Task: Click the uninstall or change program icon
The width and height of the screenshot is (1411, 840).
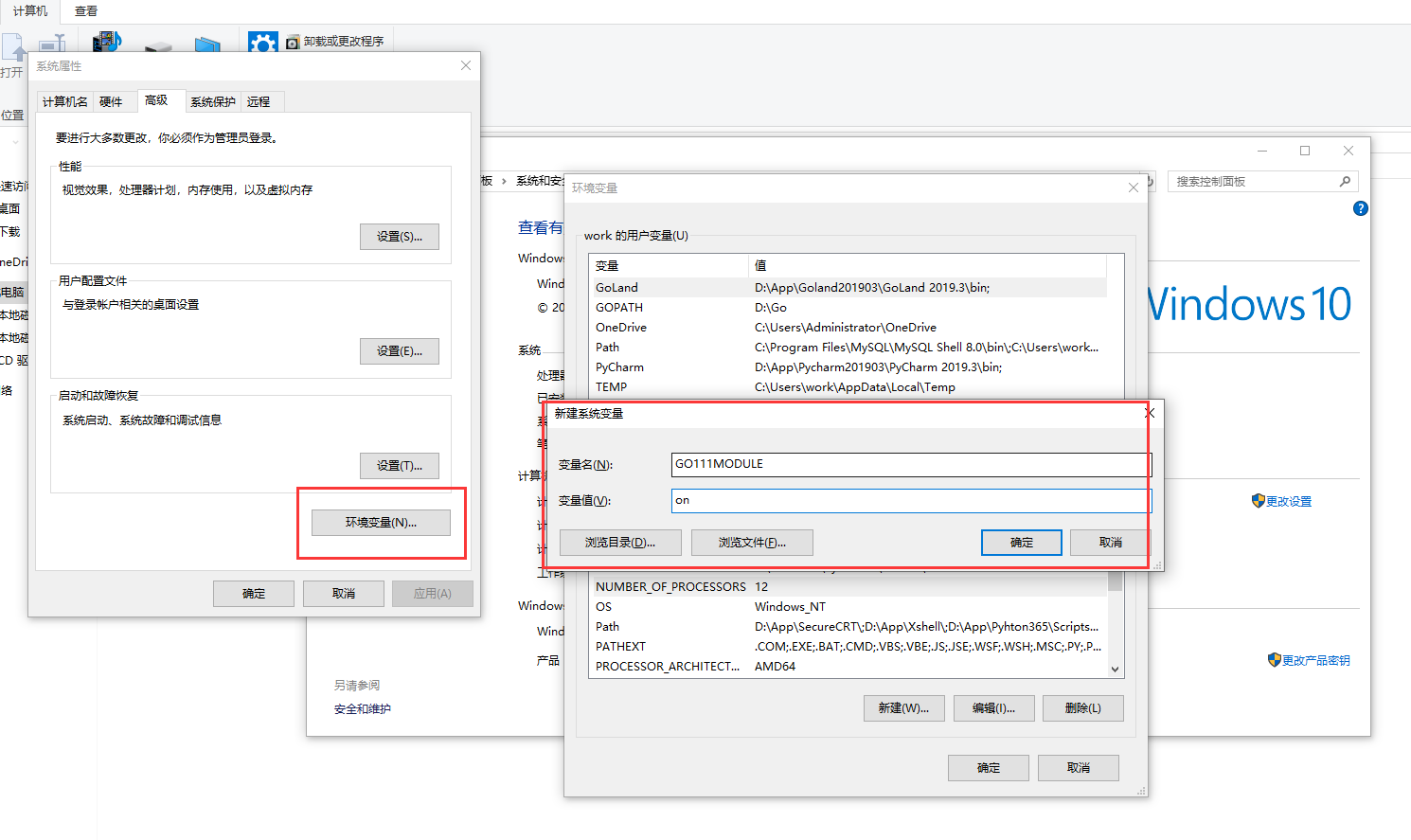Action: click(x=294, y=42)
